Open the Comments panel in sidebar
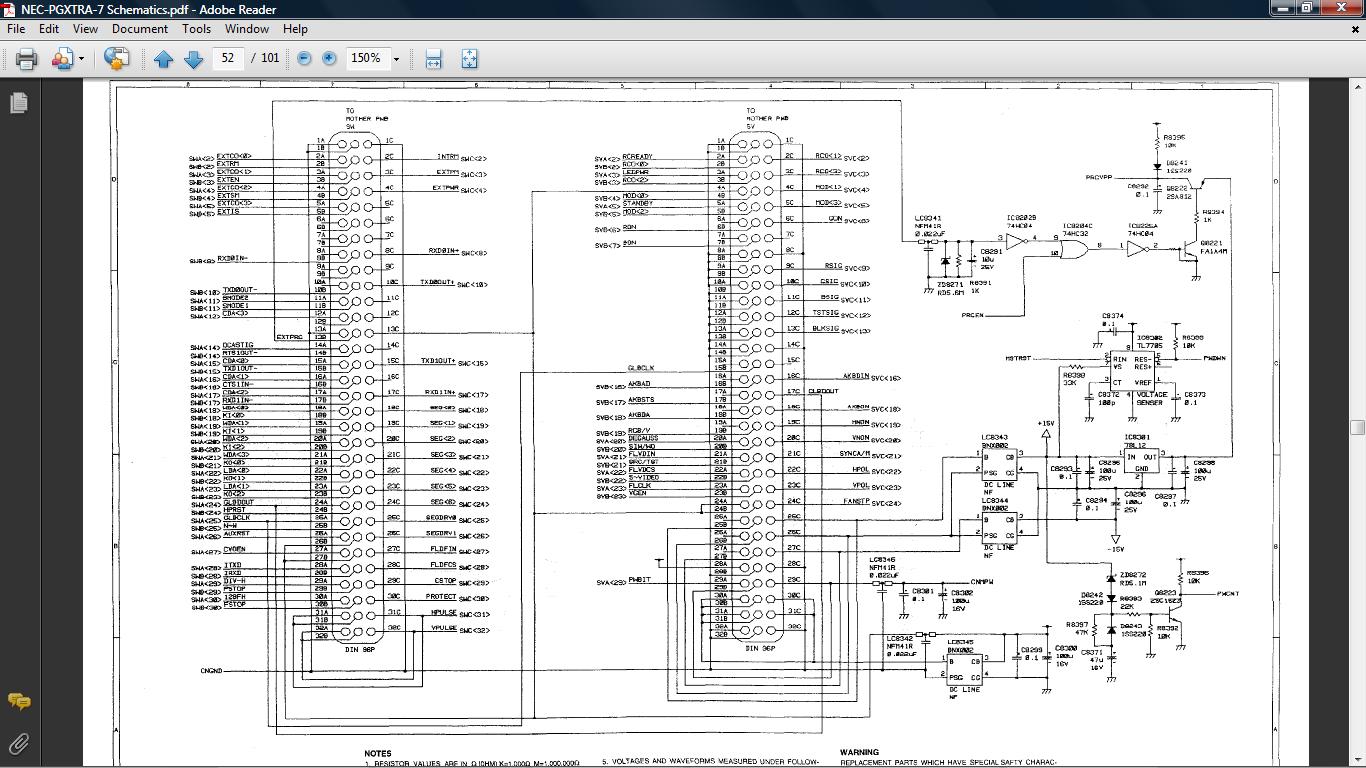 [x=18, y=701]
